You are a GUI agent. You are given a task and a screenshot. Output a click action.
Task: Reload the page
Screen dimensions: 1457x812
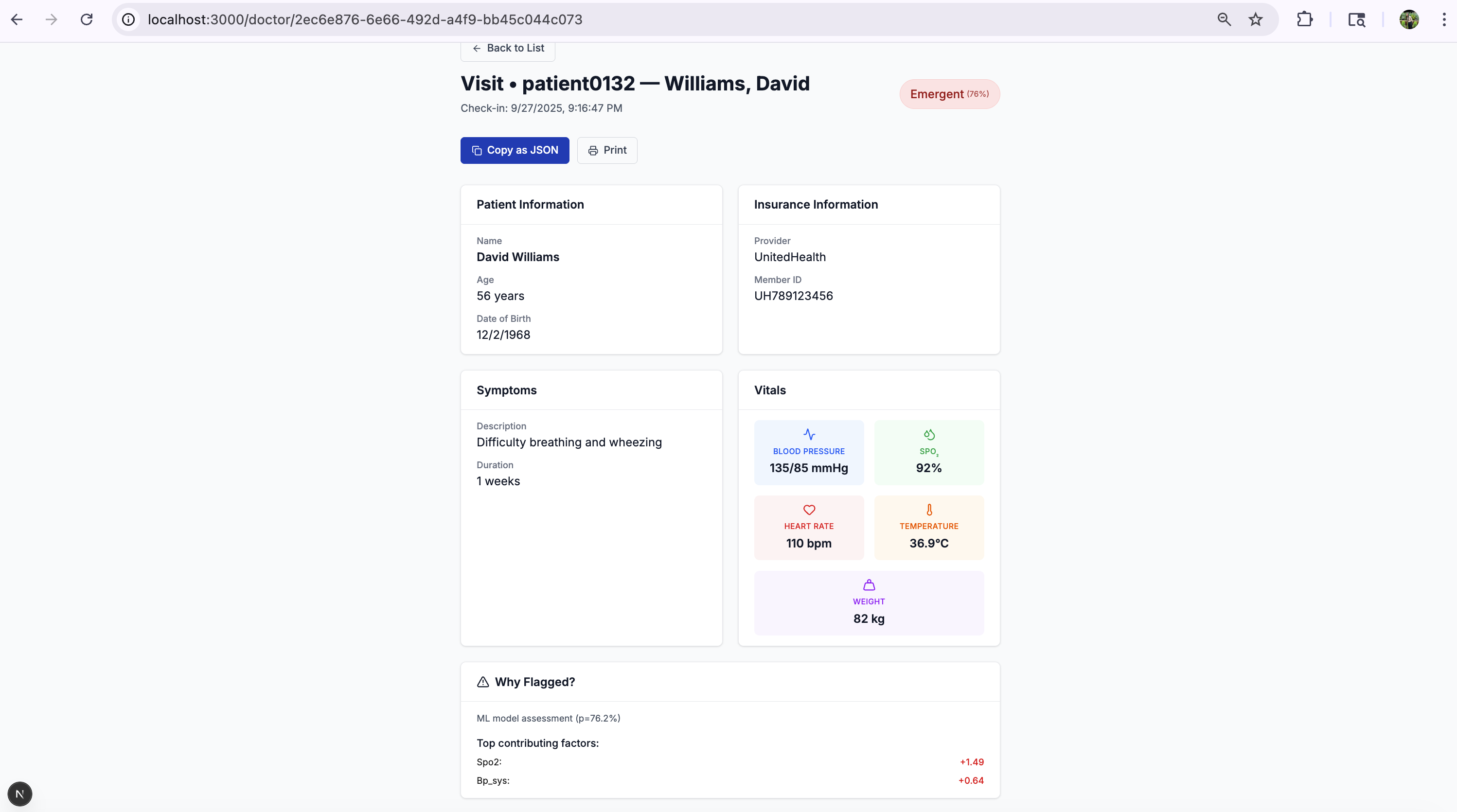pyautogui.click(x=87, y=20)
